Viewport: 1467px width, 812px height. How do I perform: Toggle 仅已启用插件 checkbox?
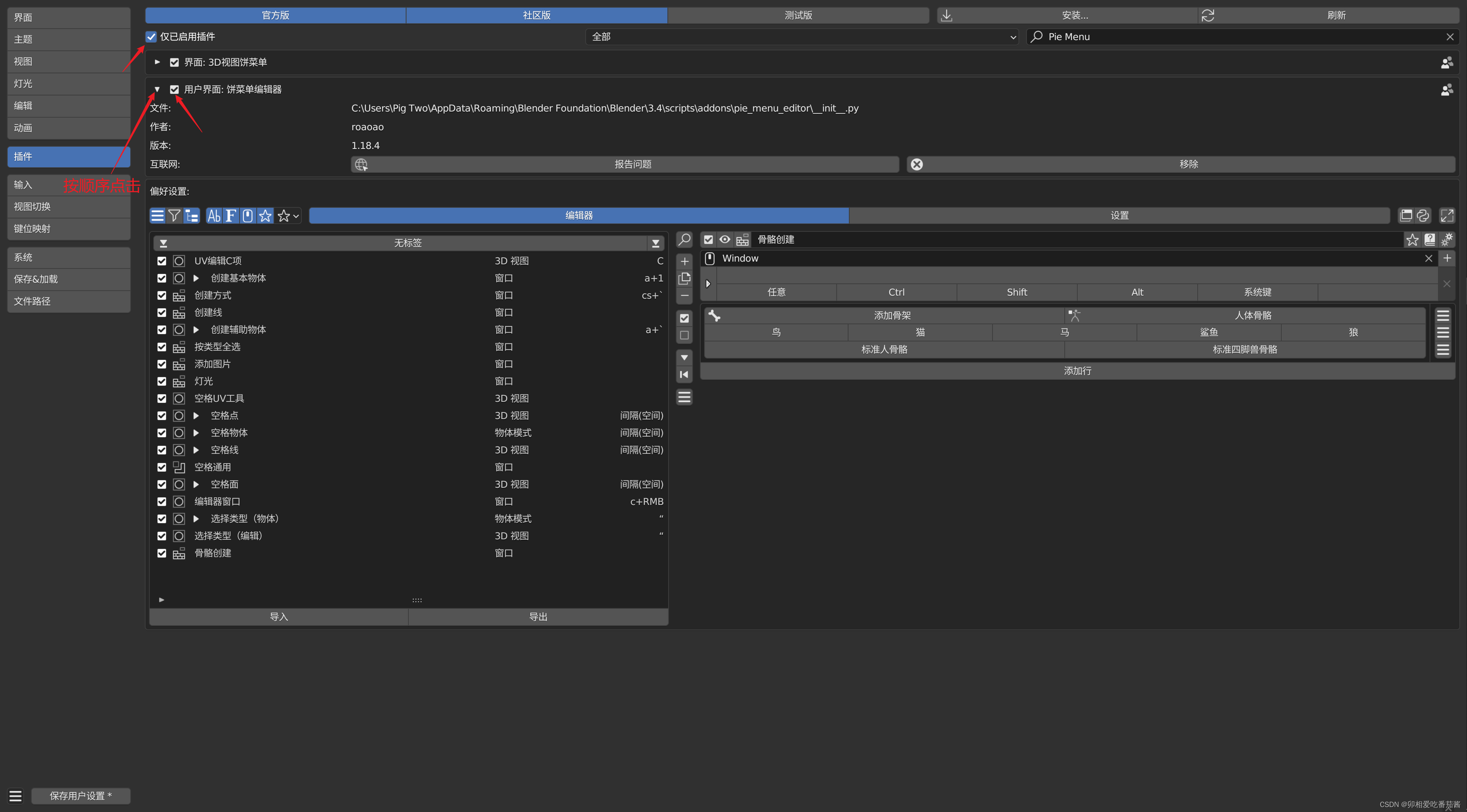tap(151, 37)
